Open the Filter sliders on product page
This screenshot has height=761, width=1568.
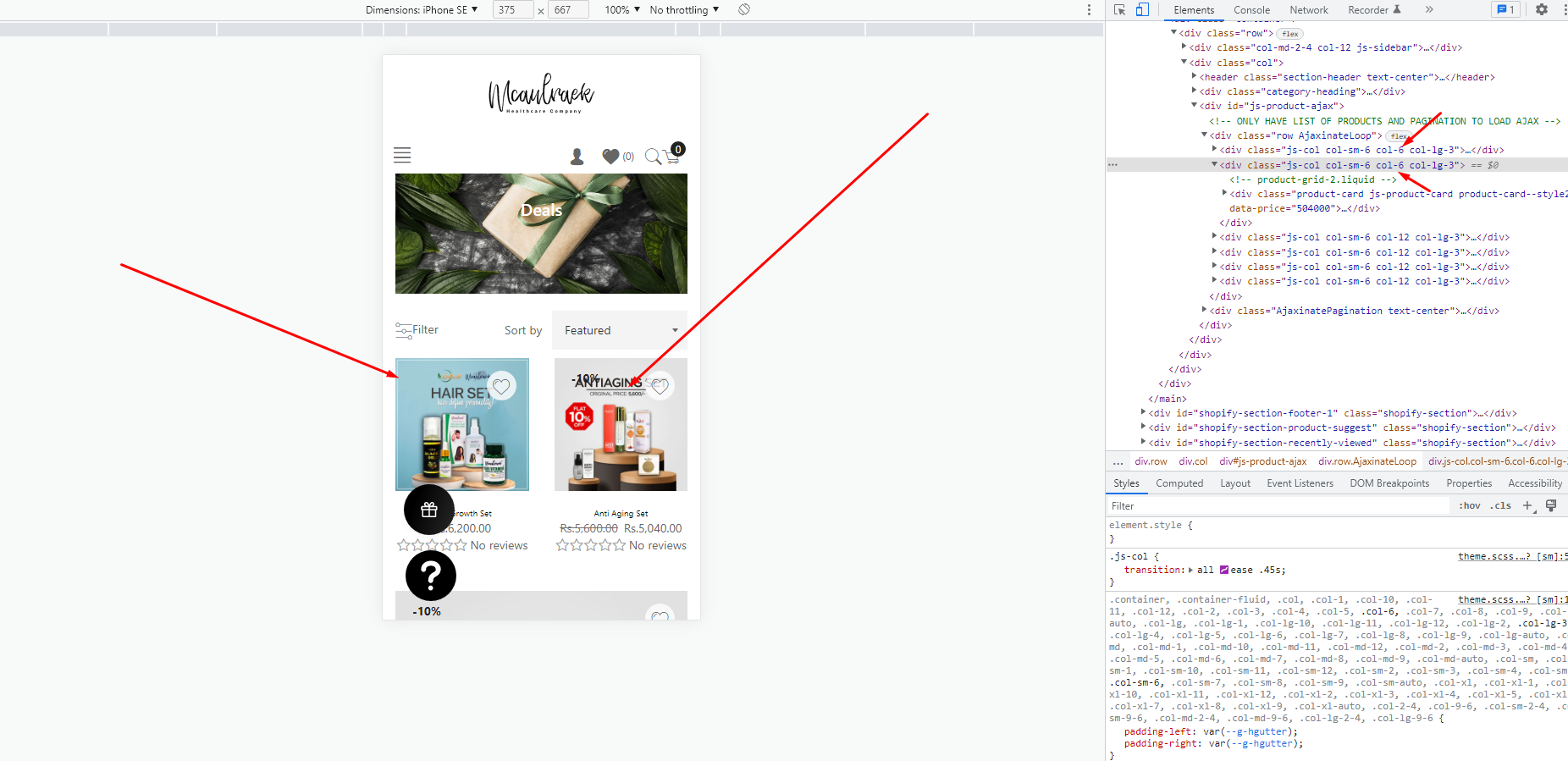(403, 330)
